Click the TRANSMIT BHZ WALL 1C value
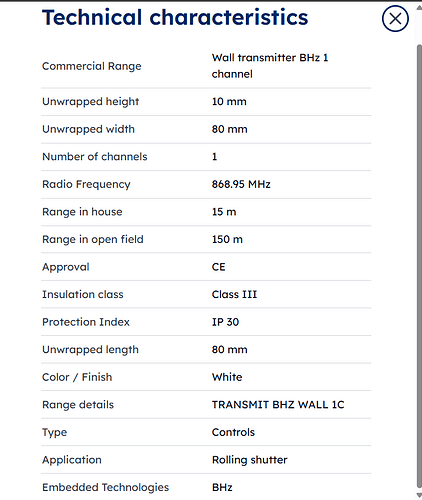Image resolution: width=422 pixels, height=500 pixels. [x=278, y=405]
